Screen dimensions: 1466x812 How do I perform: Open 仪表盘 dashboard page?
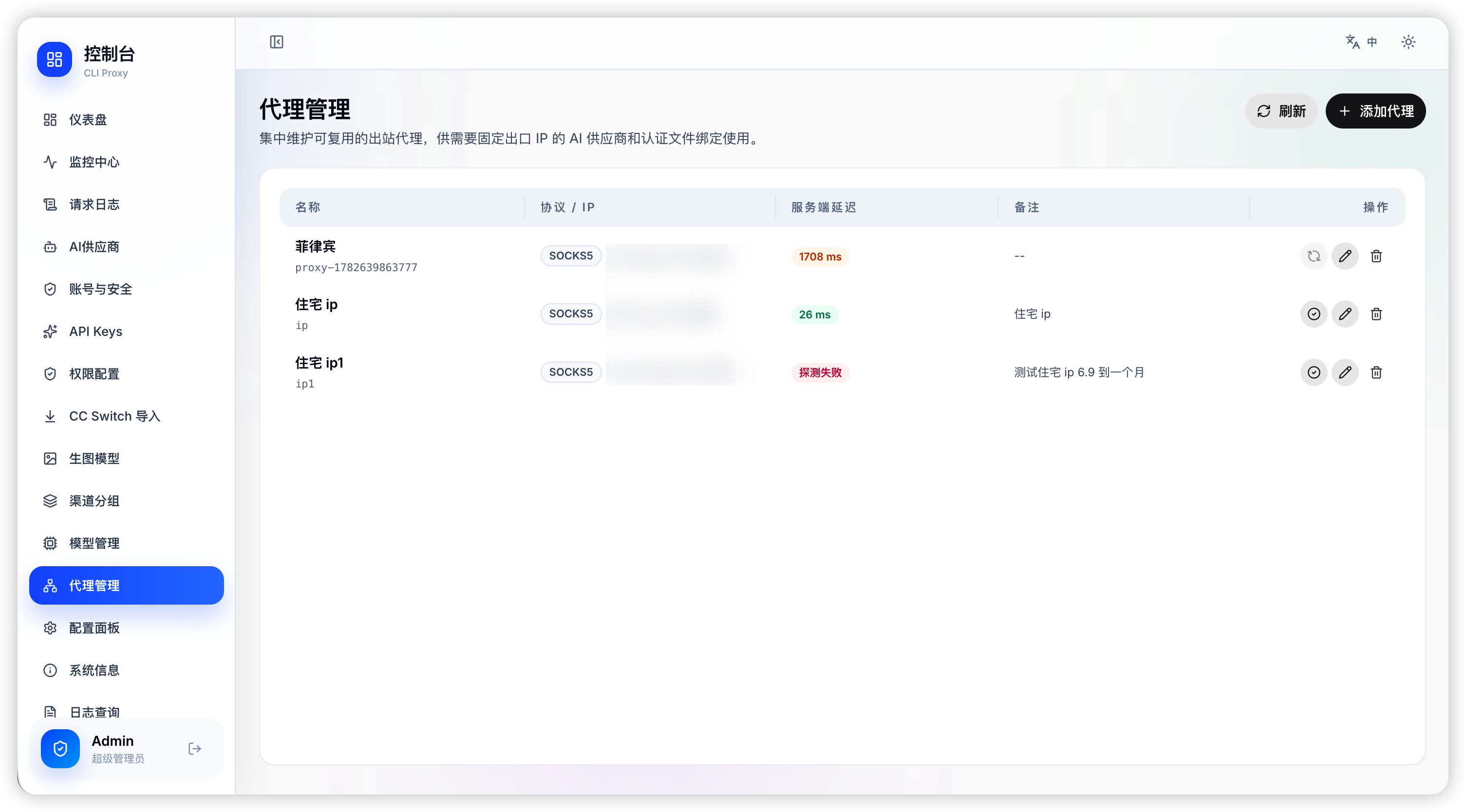126,119
